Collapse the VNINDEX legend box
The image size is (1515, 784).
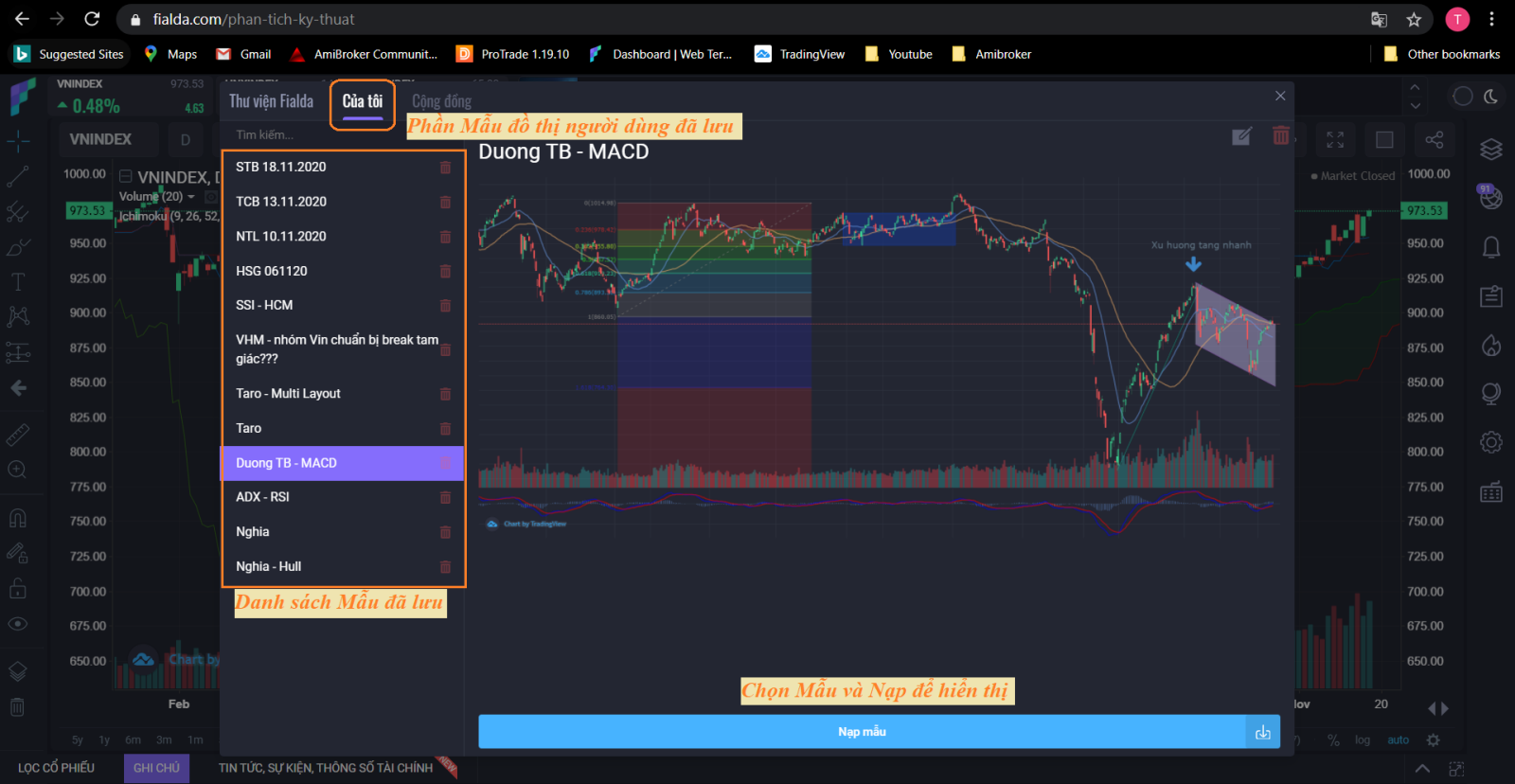[125, 176]
